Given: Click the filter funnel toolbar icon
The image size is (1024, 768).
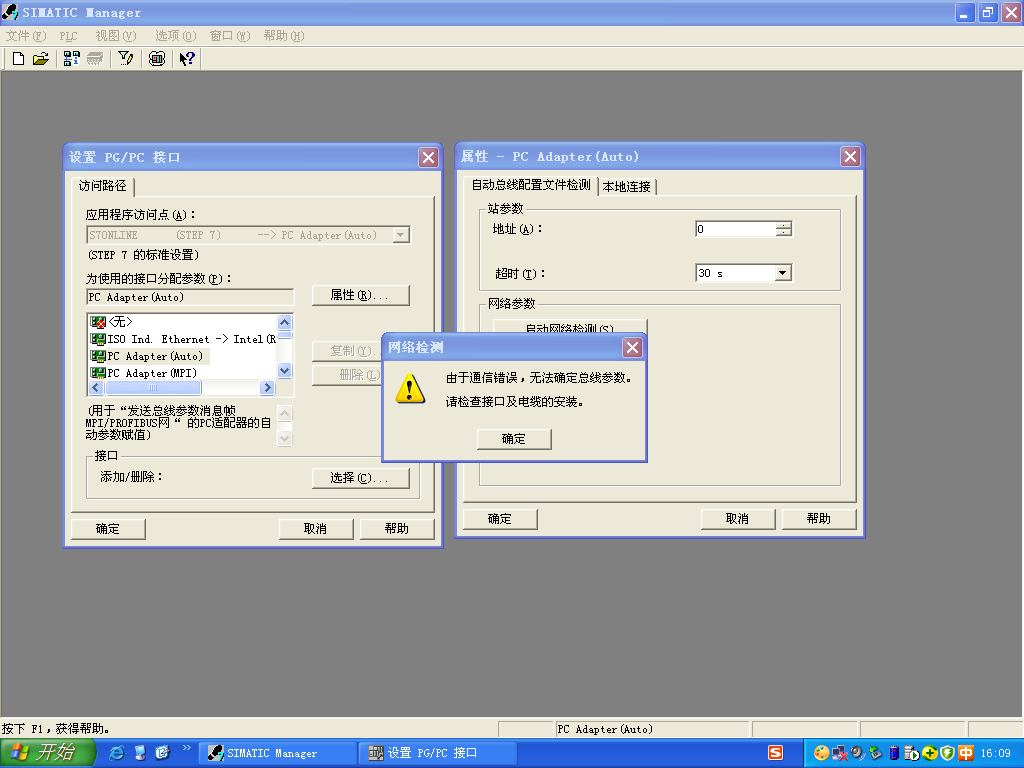Looking at the screenshot, I should [126, 59].
